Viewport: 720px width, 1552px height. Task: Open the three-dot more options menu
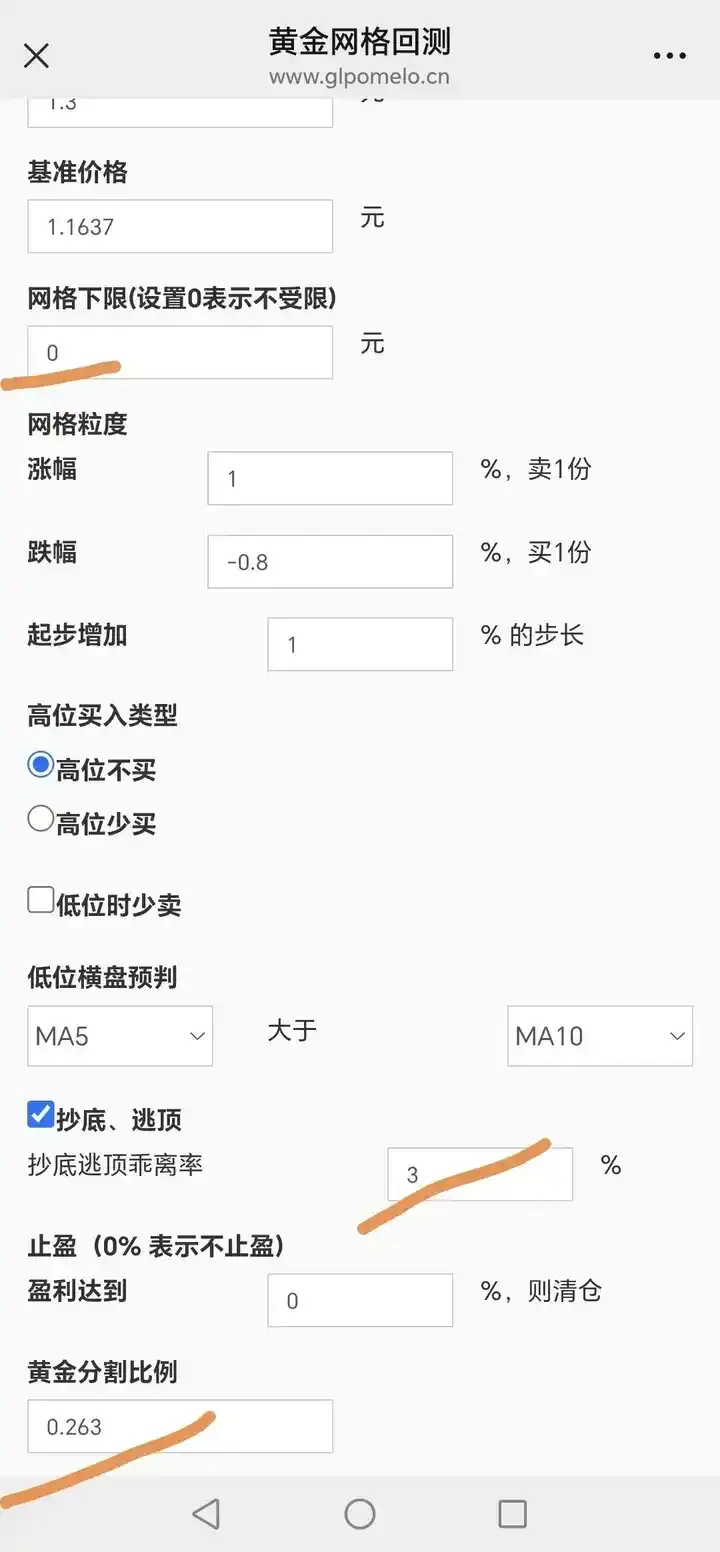(669, 56)
